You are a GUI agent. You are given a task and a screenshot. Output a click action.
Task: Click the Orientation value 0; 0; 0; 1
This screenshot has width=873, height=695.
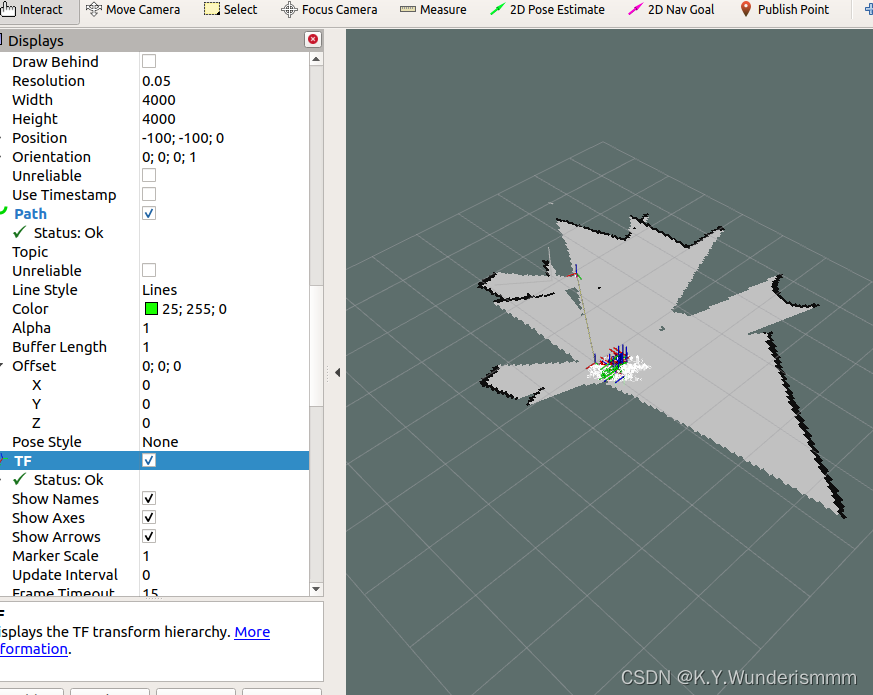click(169, 156)
